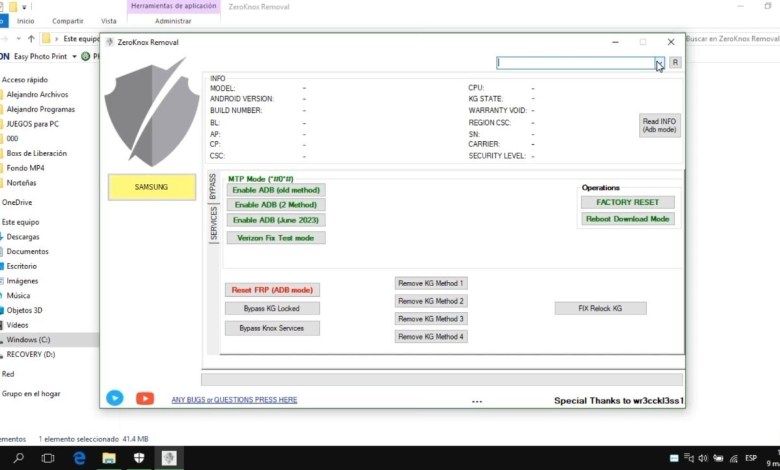Click Verizon Fix Test mode
Image resolution: width=780 pixels, height=470 pixels.
pyautogui.click(x=276, y=238)
